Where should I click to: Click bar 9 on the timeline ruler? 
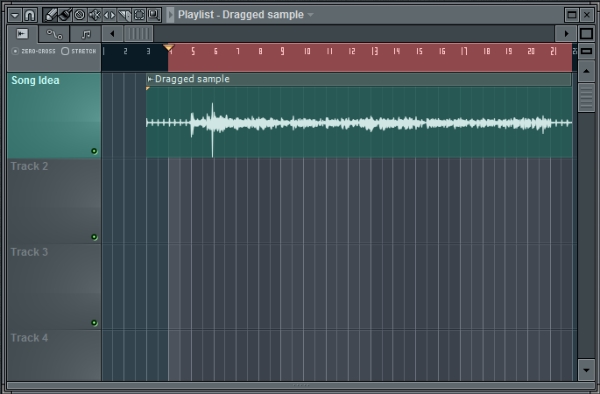coord(282,51)
